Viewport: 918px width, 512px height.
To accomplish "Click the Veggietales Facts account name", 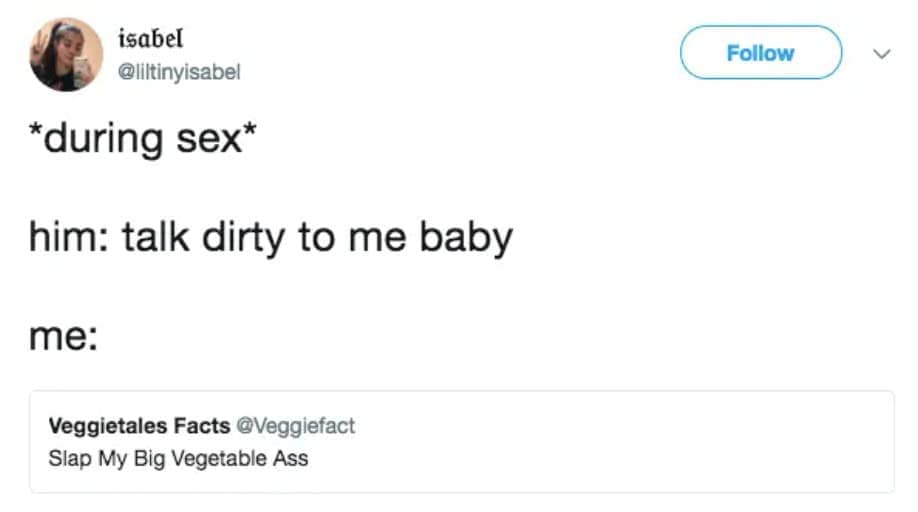I will pos(139,426).
